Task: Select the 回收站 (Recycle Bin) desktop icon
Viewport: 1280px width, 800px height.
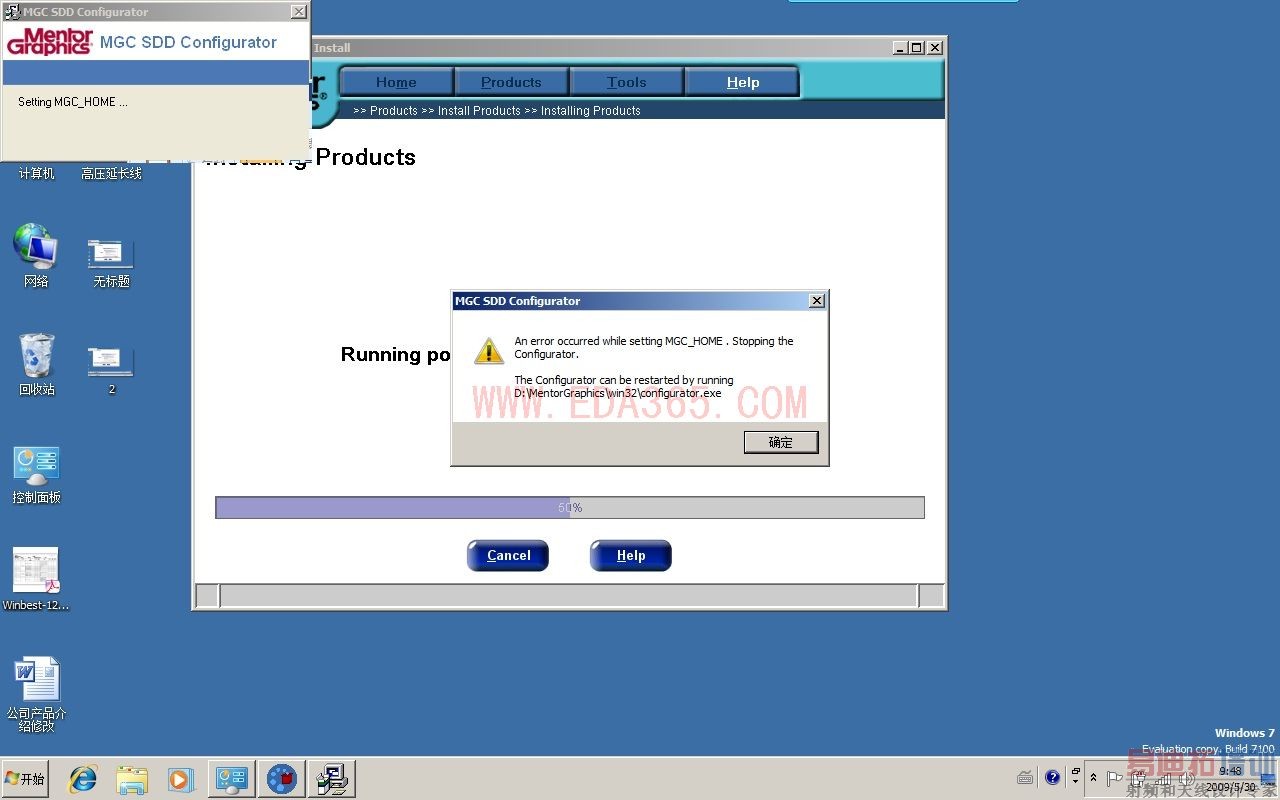Action: [36, 364]
